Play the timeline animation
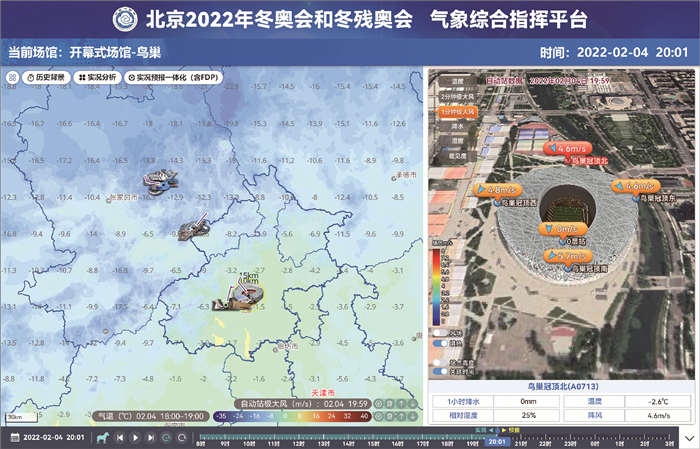 click(x=135, y=438)
